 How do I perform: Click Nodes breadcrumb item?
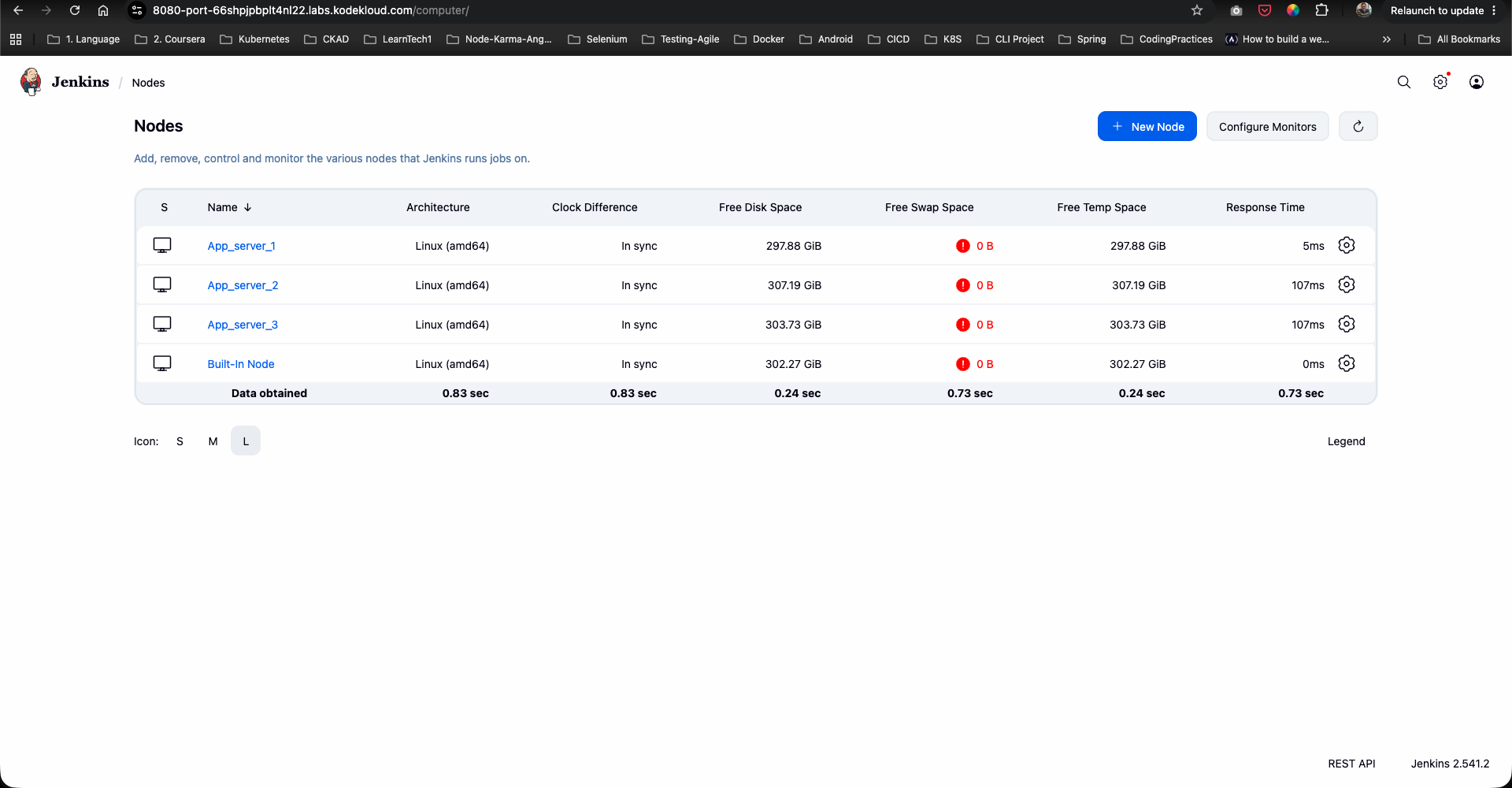[x=148, y=83]
